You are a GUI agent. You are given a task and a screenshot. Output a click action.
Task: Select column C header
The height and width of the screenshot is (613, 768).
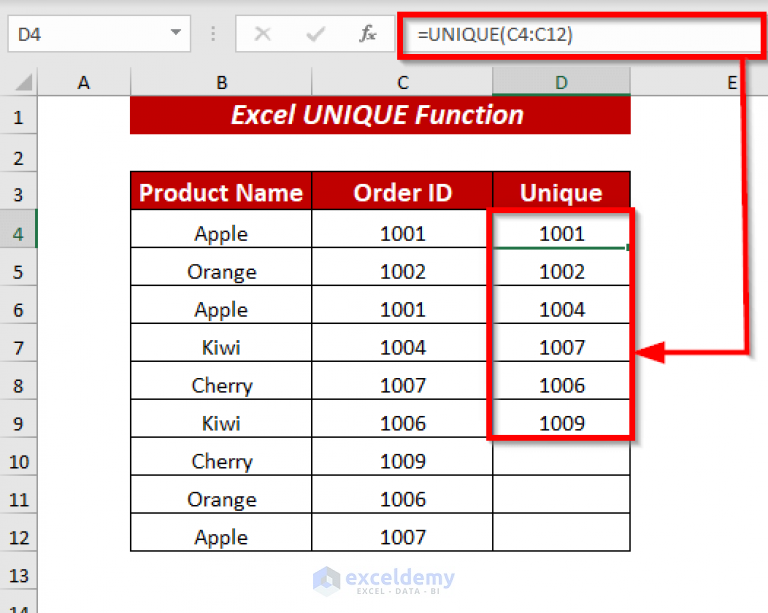coord(402,82)
